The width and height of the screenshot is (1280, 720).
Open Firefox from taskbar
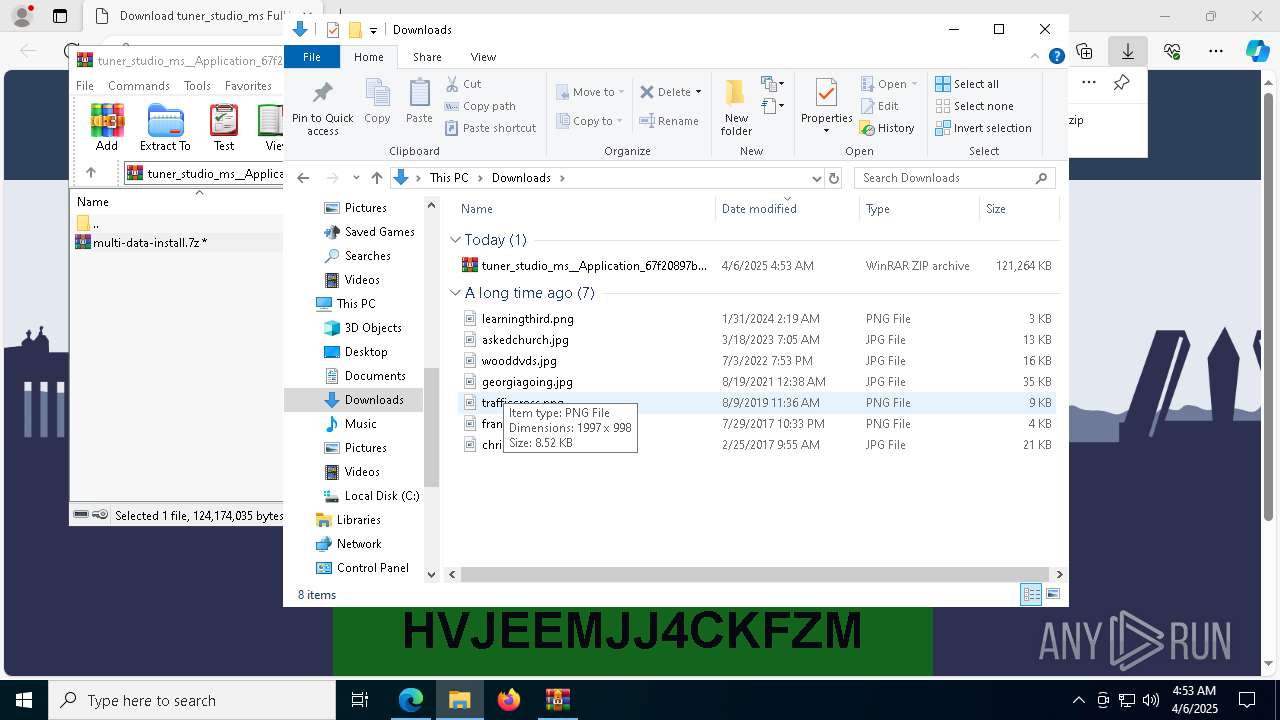coord(509,700)
